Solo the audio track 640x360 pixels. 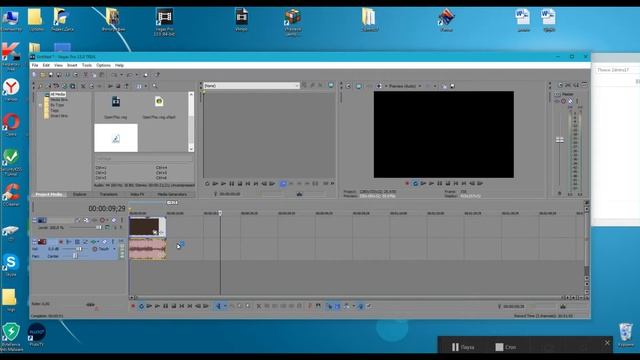(x=113, y=242)
